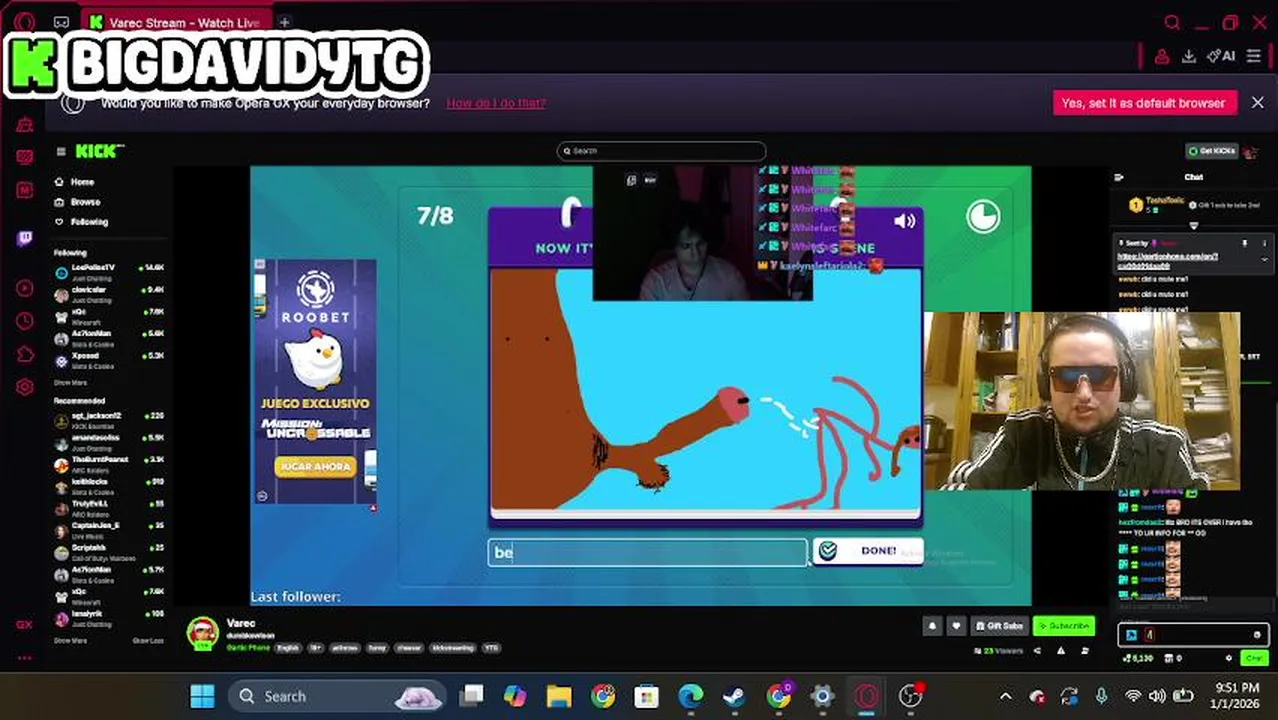1278x720 pixels.
Task: Open File Explorer from taskbar
Action: [x=559, y=696]
